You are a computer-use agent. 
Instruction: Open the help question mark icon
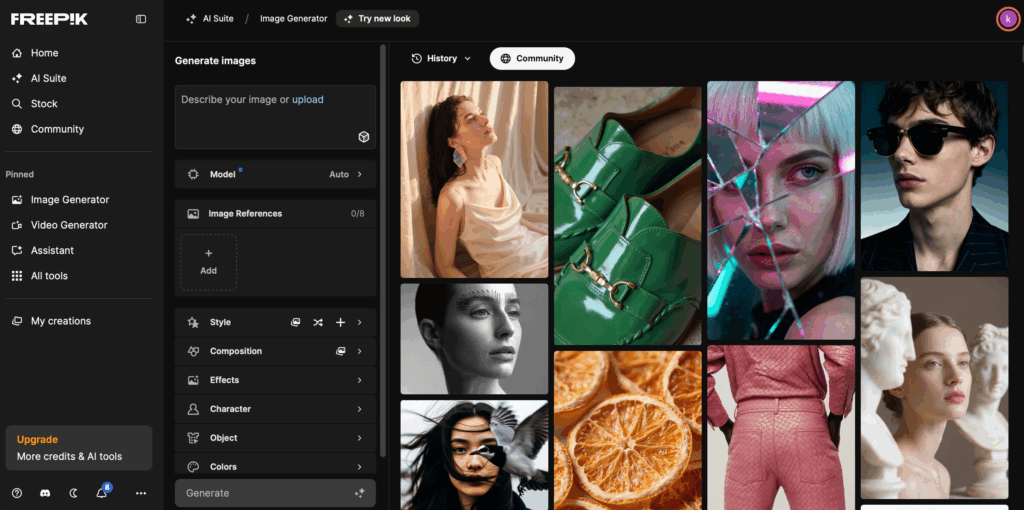[17, 493]
